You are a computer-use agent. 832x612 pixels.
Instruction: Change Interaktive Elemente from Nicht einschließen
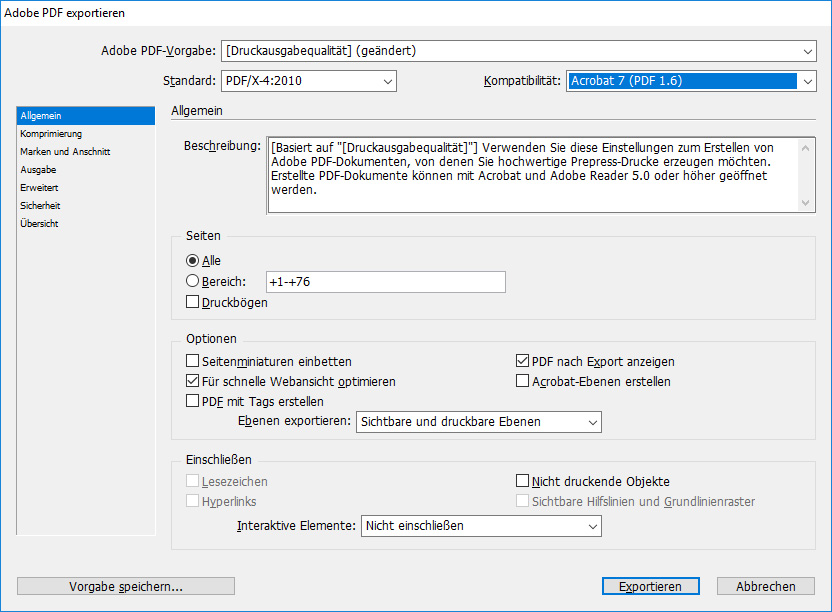point(481,525)
